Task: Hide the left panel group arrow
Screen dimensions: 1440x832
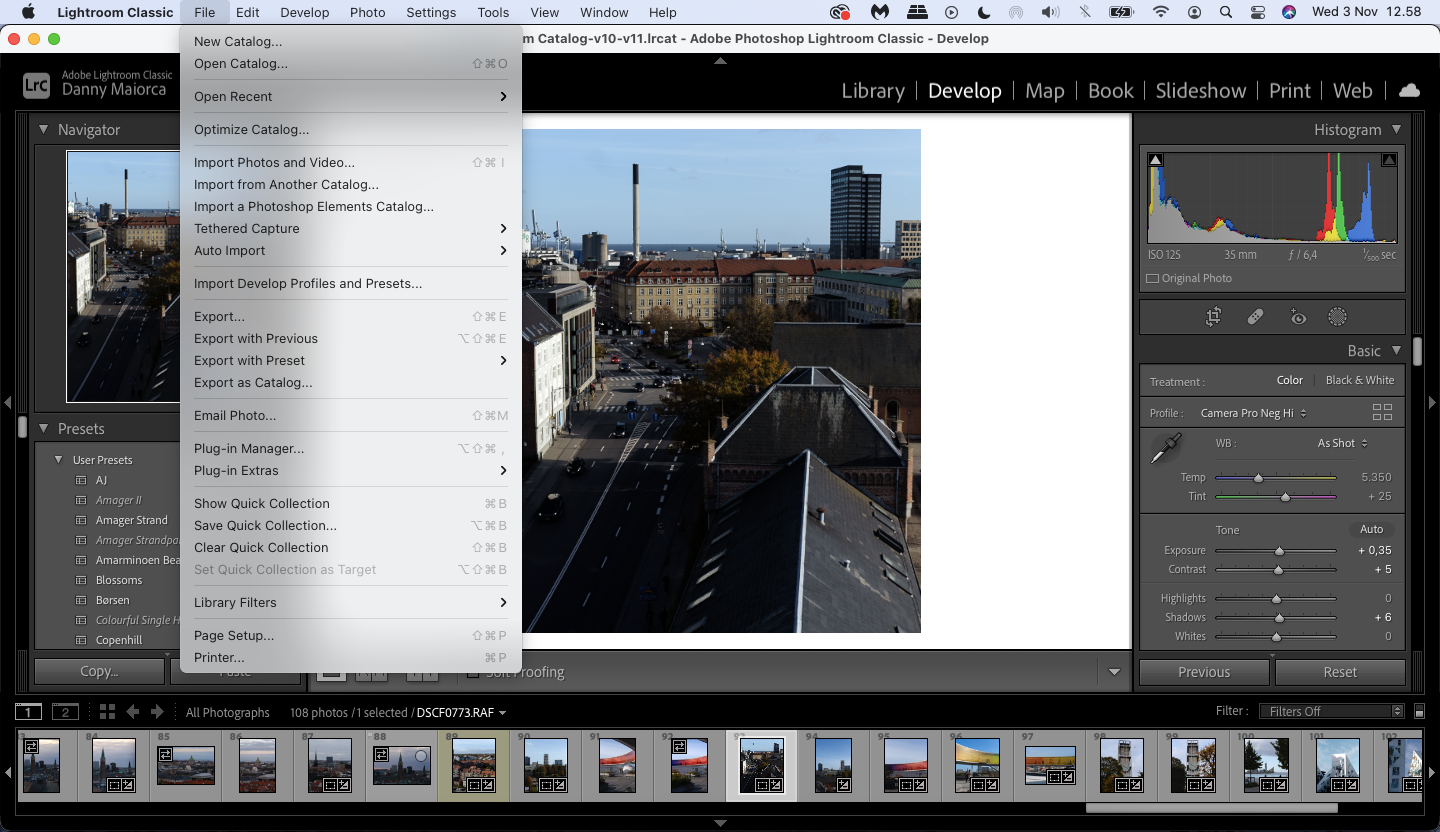Action: (x=7, y=402)
